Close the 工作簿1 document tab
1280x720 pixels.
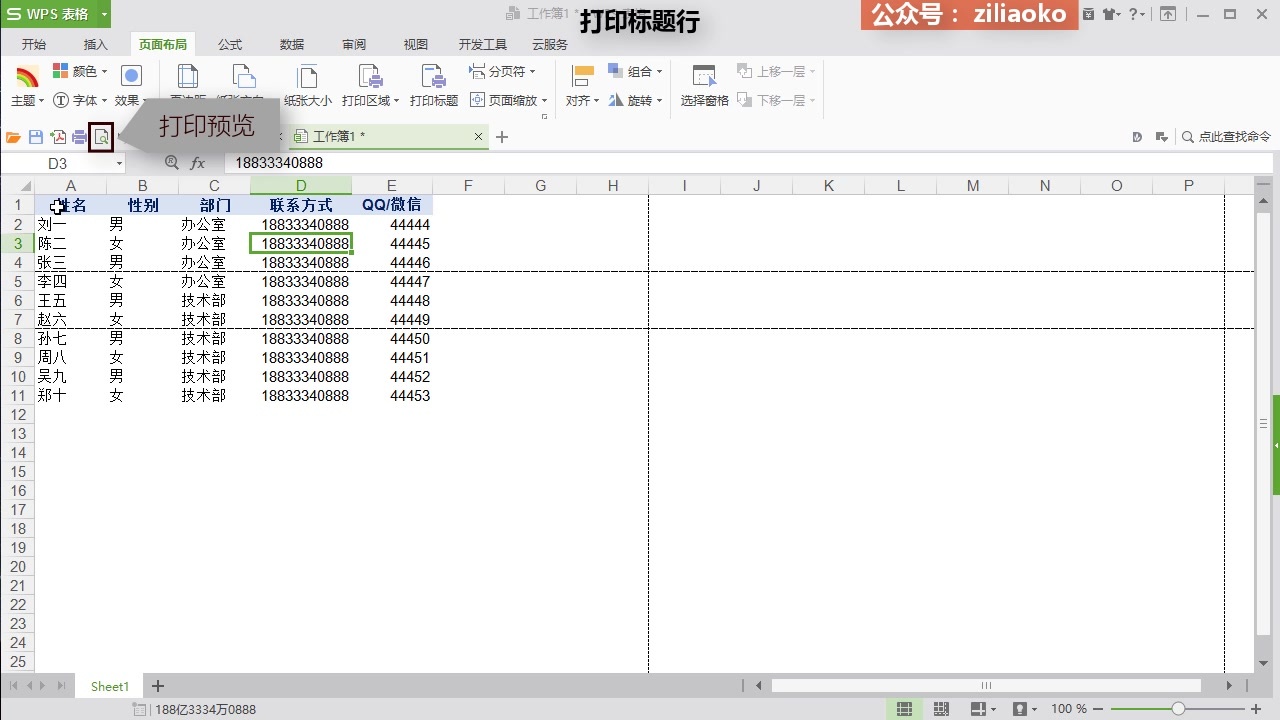(x=478, y=137)
